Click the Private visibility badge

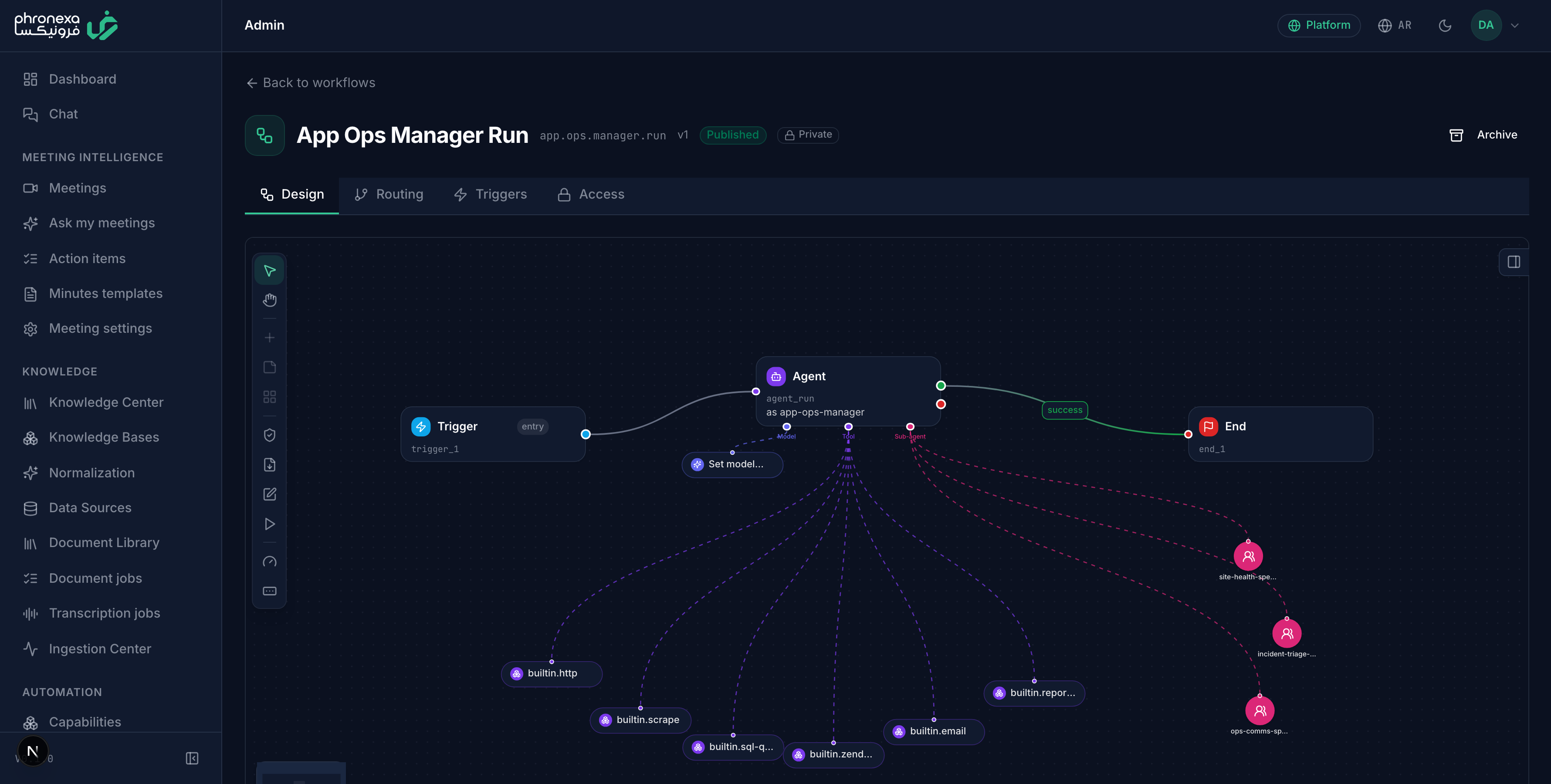808,135
